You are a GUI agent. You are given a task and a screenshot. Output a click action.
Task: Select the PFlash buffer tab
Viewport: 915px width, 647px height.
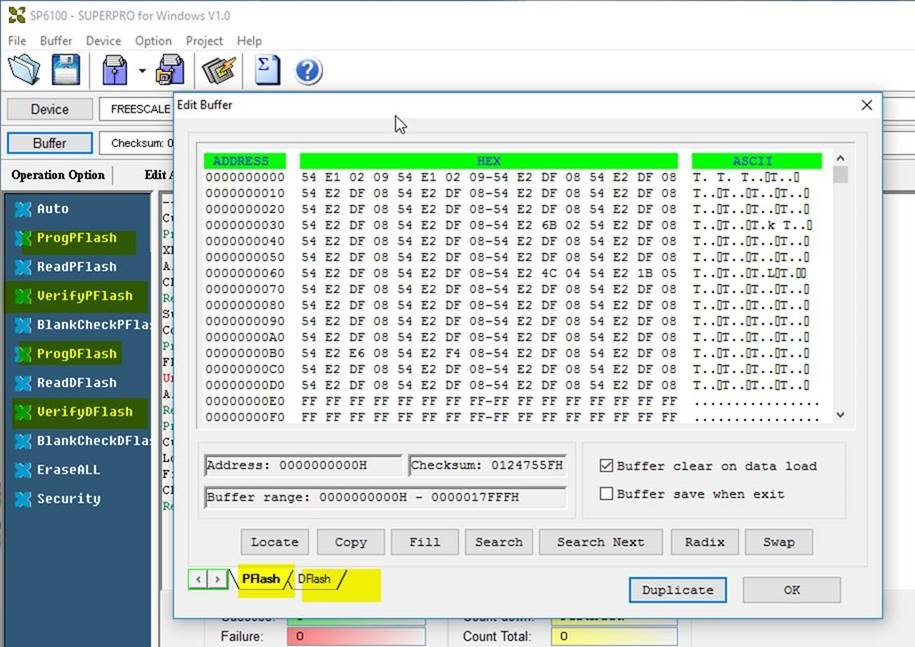261,579
